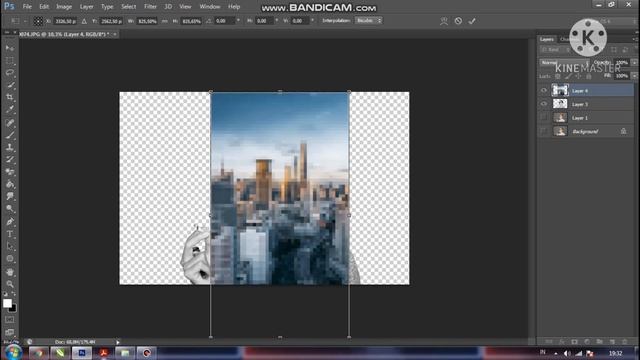Click the rotation angle field

click(224, 21)
